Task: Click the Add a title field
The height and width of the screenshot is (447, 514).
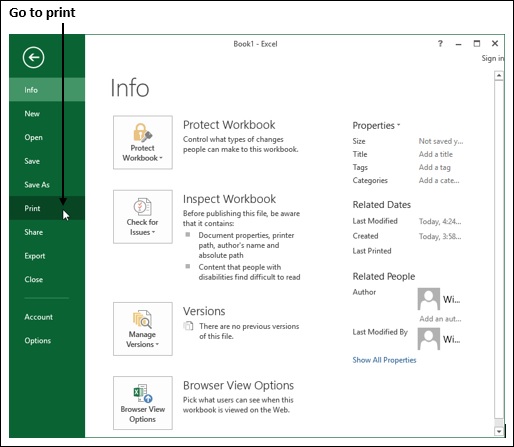Action: [436, 154]
